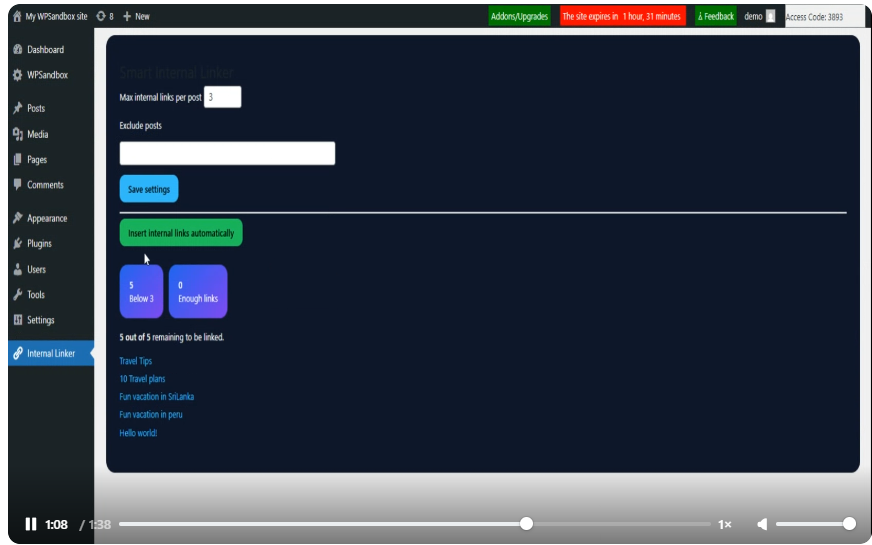Click the Comments speech bubble icon
The width and height of the screenshot is (872, 545).
tap(18, 185)
